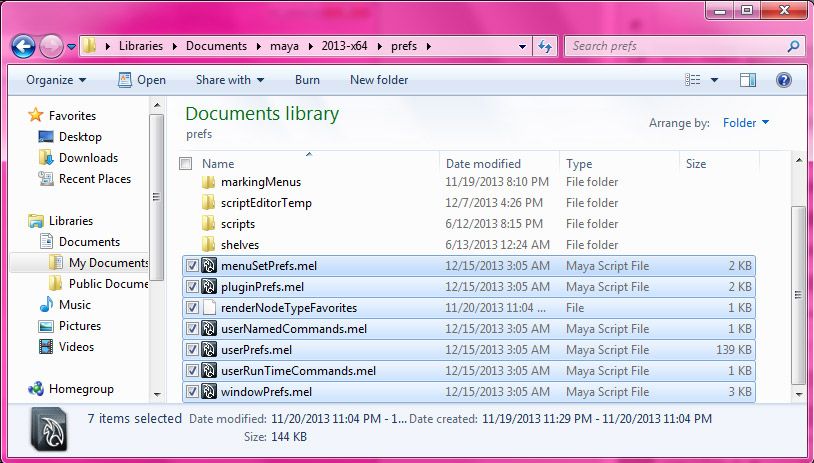Uncheck userPrefs.mel checkbox
Image resolution: width=814 pixels, height=463 pixels.
pyautogui.click(x=192, y=350)
